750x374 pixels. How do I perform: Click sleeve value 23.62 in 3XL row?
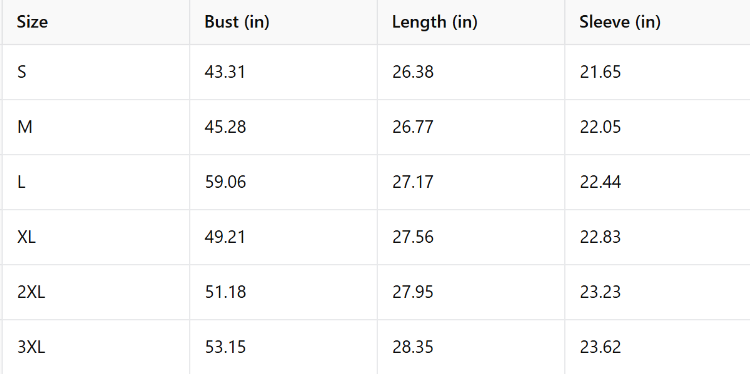(x=600, y=347)
